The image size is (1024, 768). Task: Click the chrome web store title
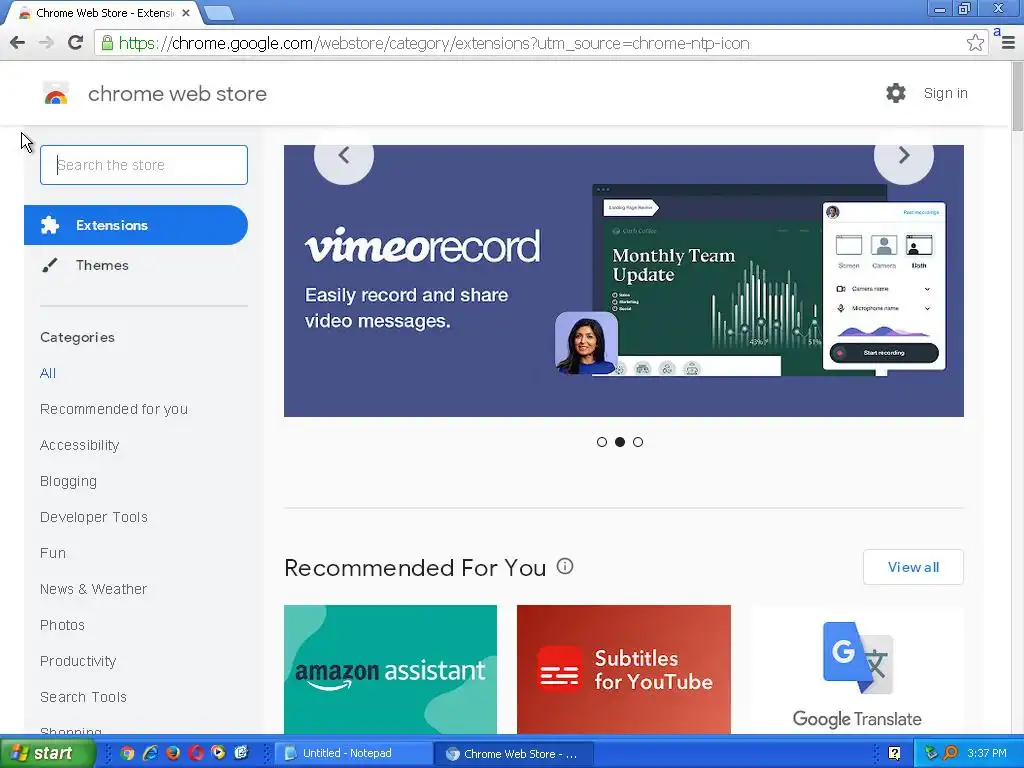(x=178, y=93)
